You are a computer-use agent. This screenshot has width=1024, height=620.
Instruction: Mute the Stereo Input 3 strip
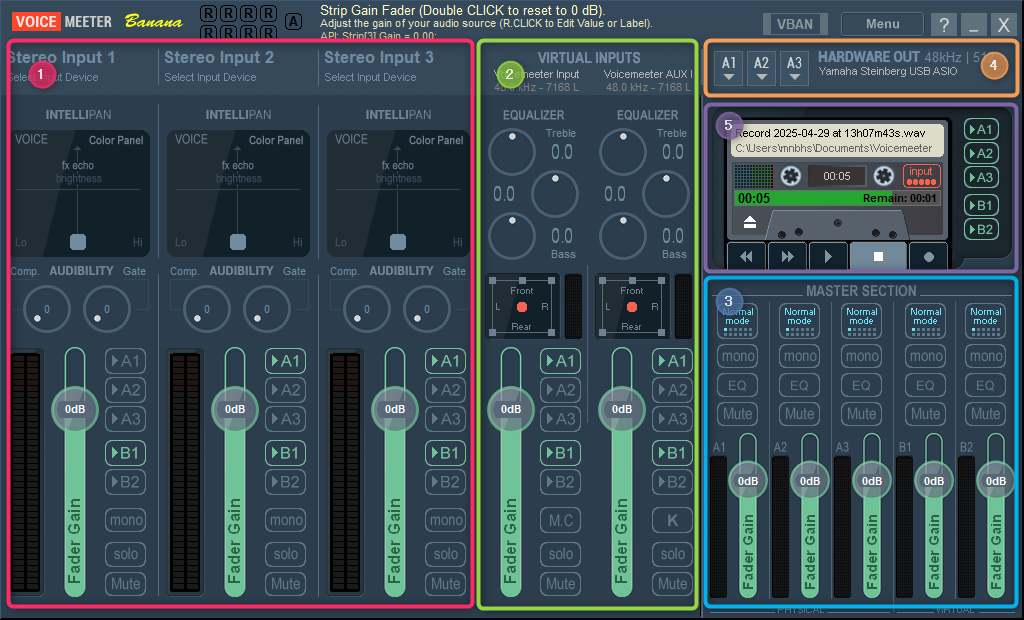pos(445,583)
